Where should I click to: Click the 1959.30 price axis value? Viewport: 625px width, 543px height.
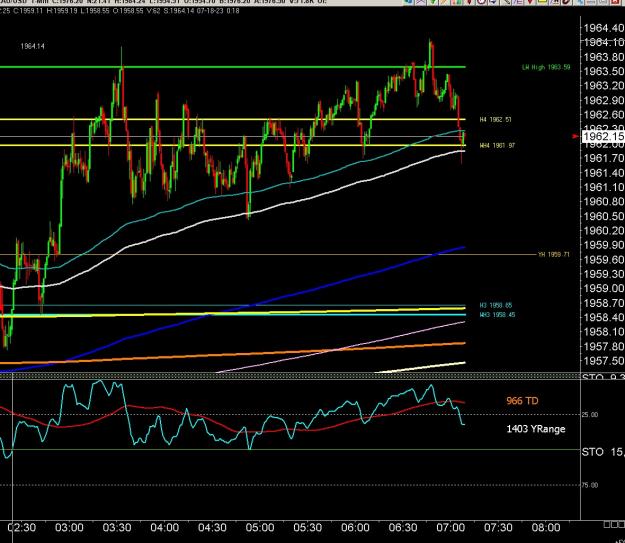click(604, 274)
